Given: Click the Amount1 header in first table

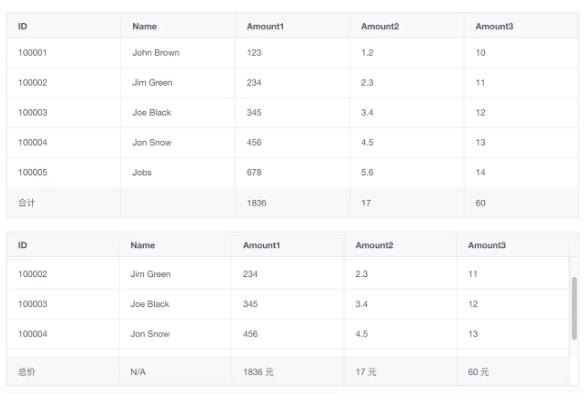Looking at the screenshot, I should pos(265,27).
